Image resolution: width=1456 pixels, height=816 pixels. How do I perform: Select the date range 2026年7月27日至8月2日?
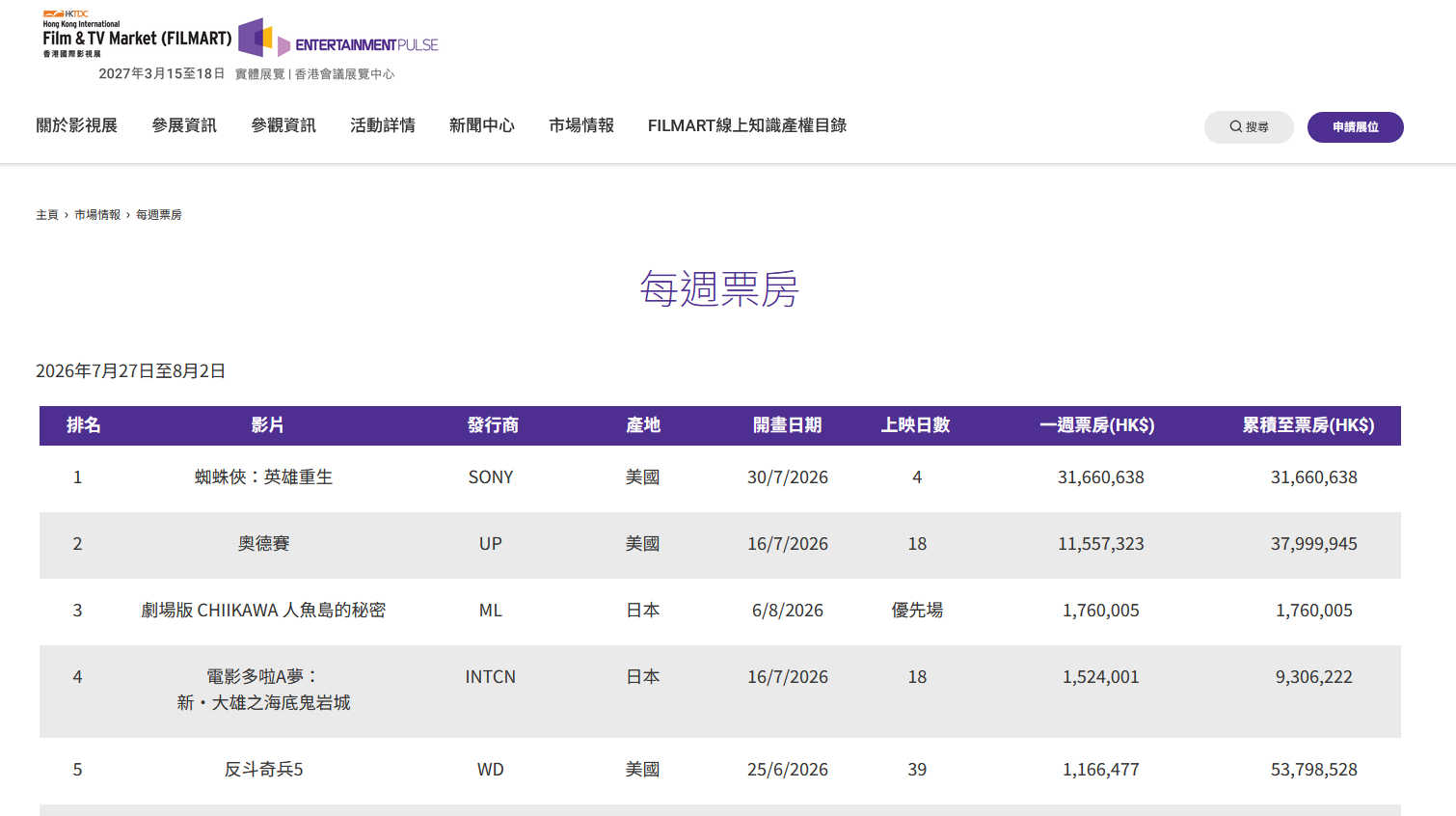click(x=130, y=371)
